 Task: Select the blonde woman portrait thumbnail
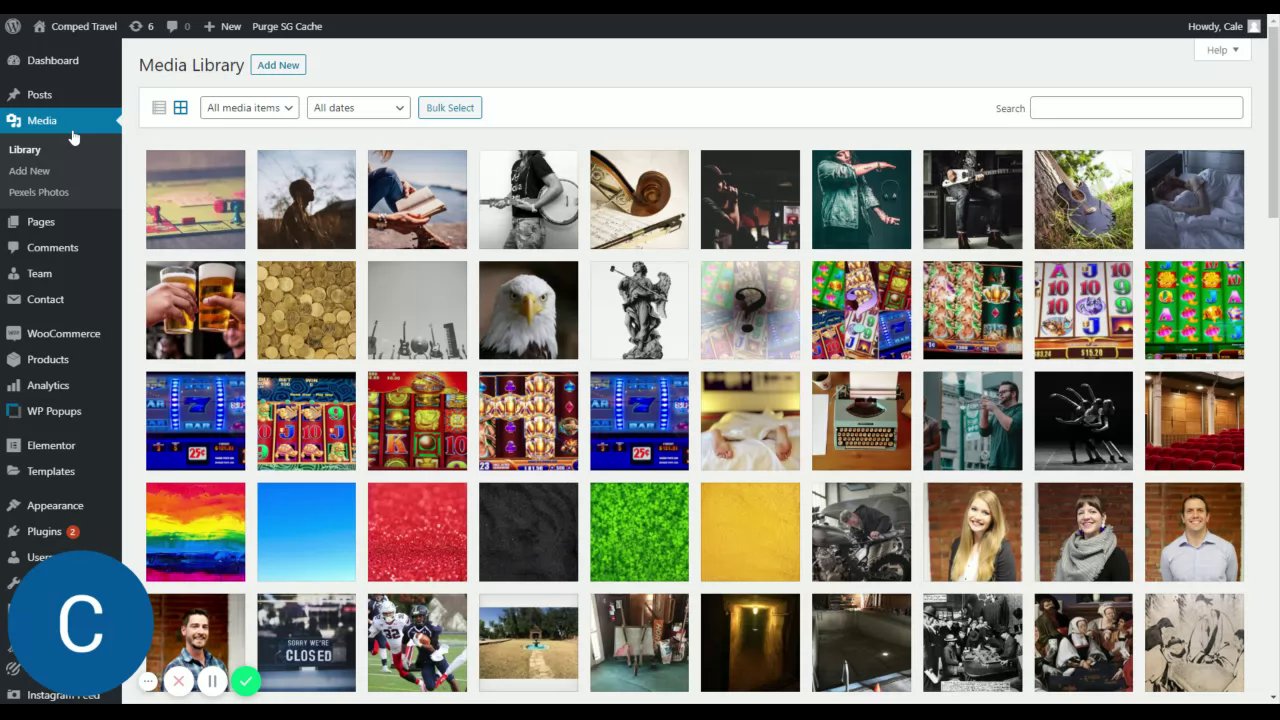click(x=972, y=532)
